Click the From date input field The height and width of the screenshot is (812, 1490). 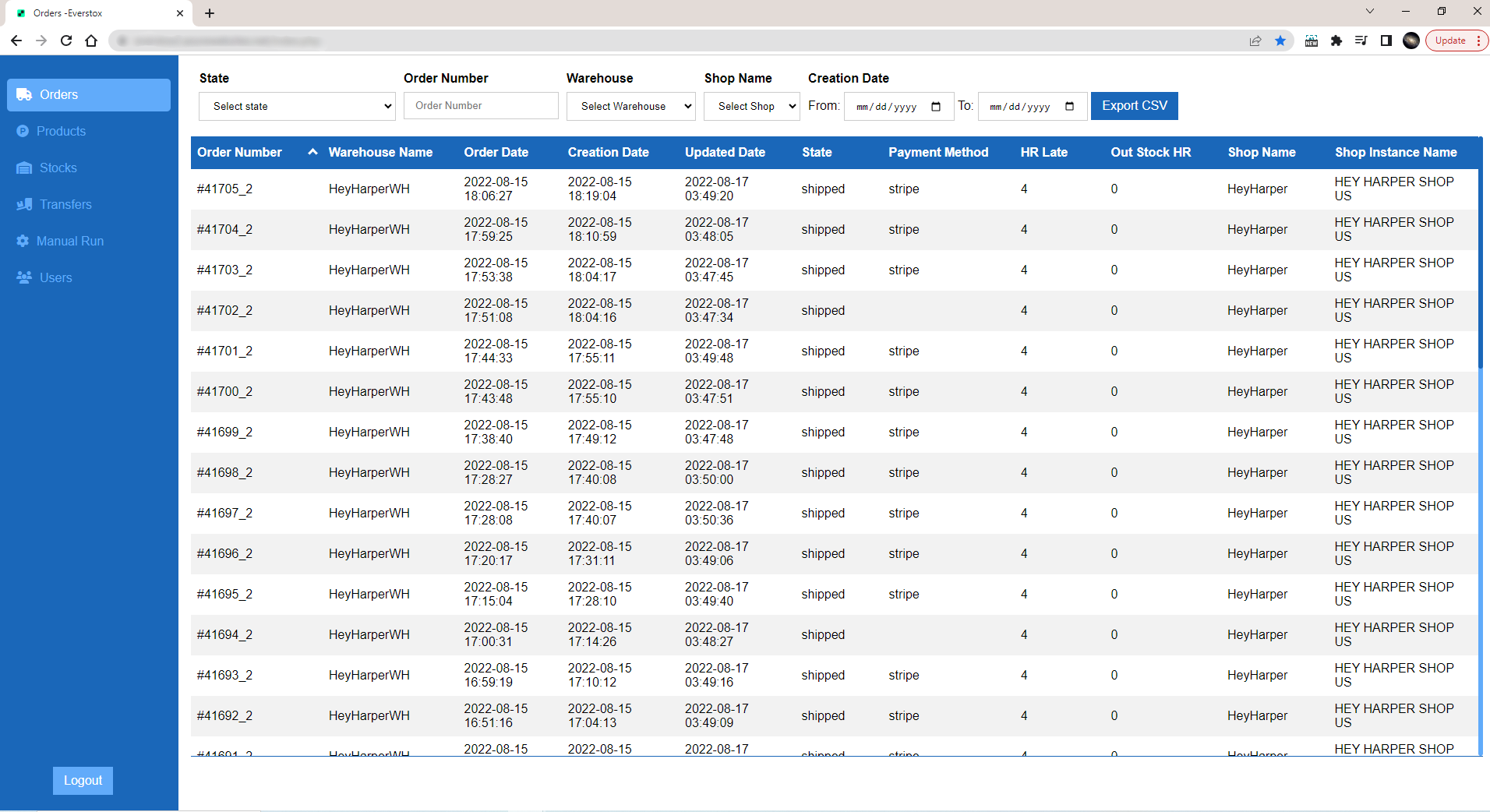pos(899,107)
